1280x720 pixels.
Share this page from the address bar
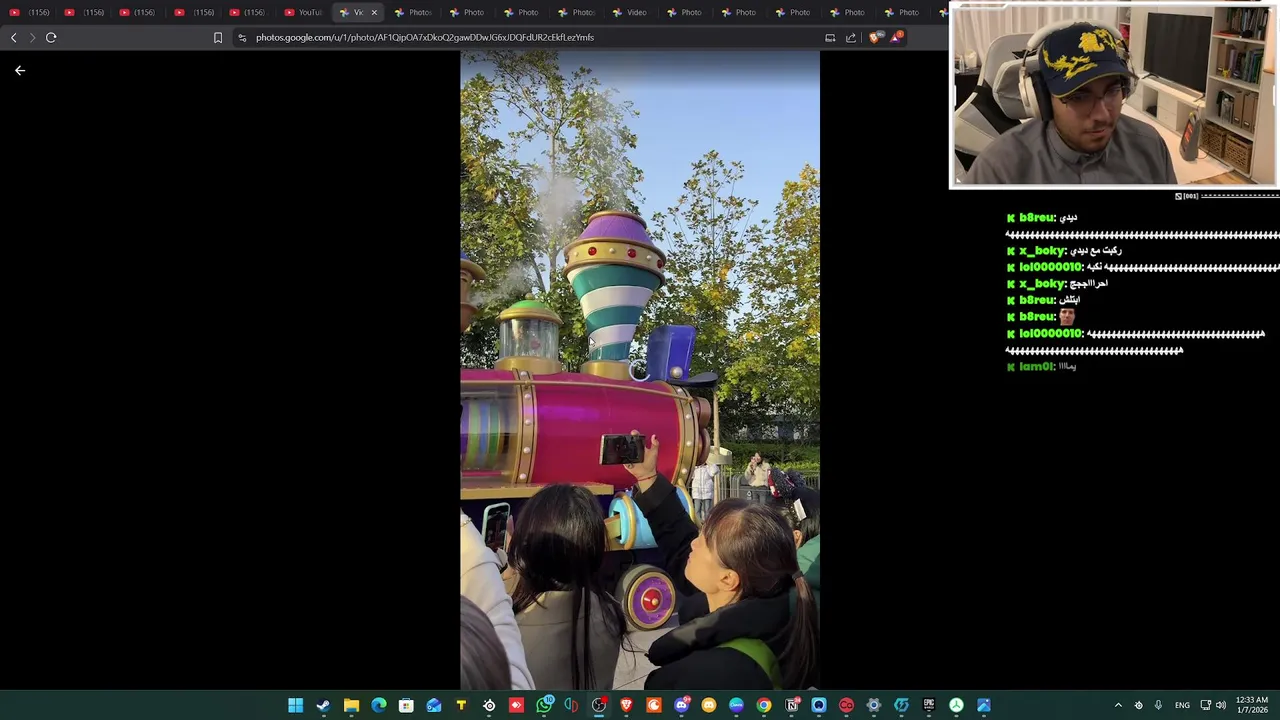851,37
